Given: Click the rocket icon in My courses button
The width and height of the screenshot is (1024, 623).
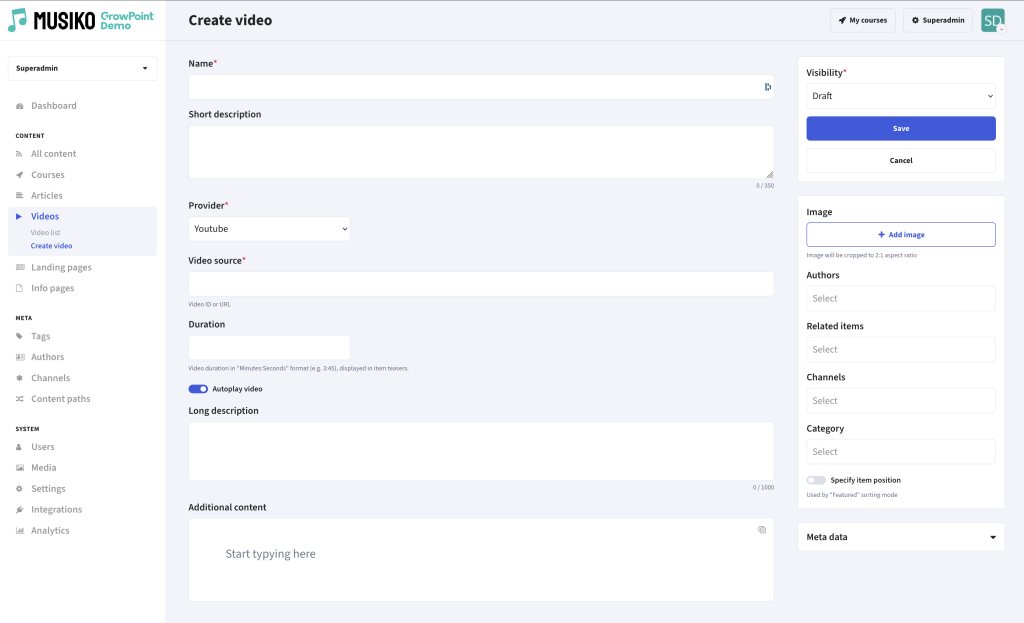Looking at the screenshot, I should click(842, 20).
